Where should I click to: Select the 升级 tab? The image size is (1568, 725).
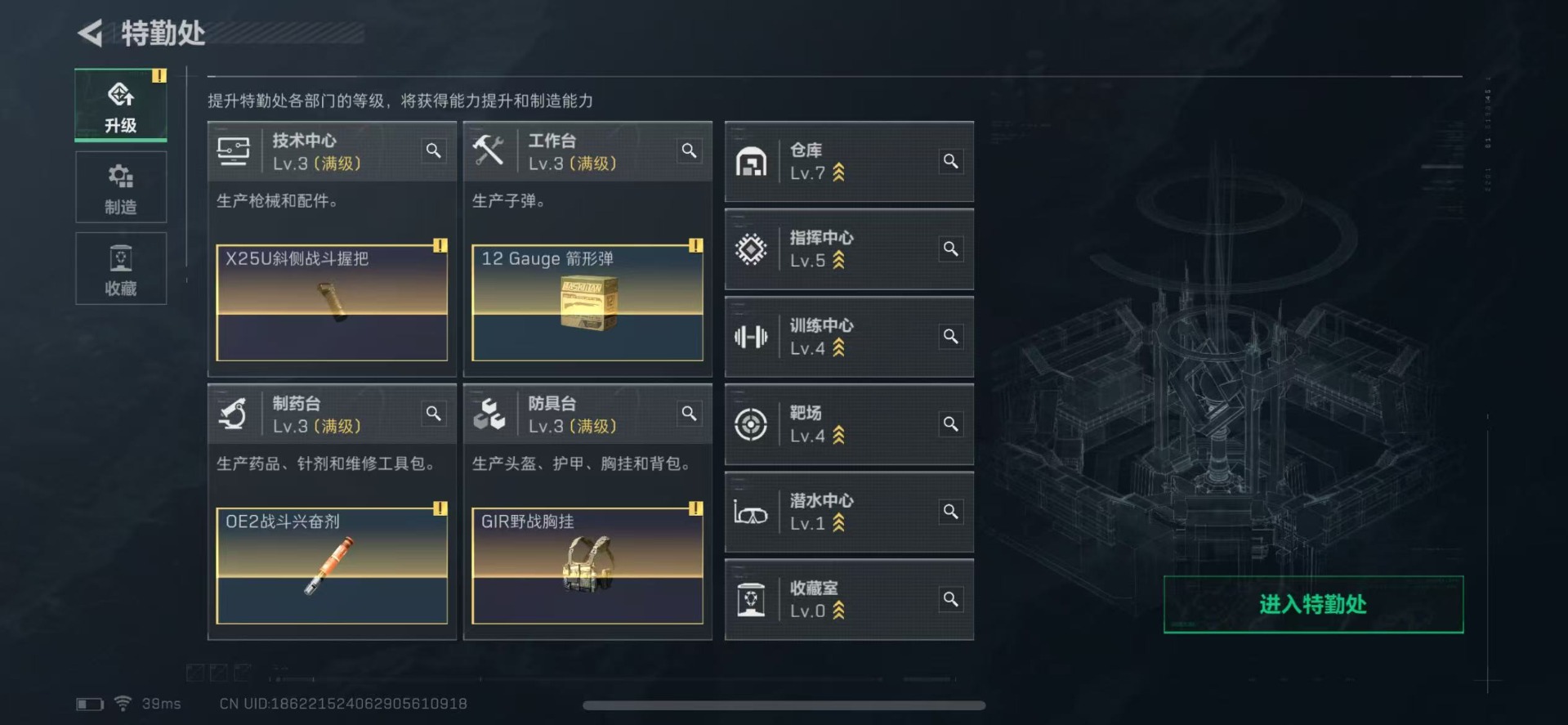point(121,105)
